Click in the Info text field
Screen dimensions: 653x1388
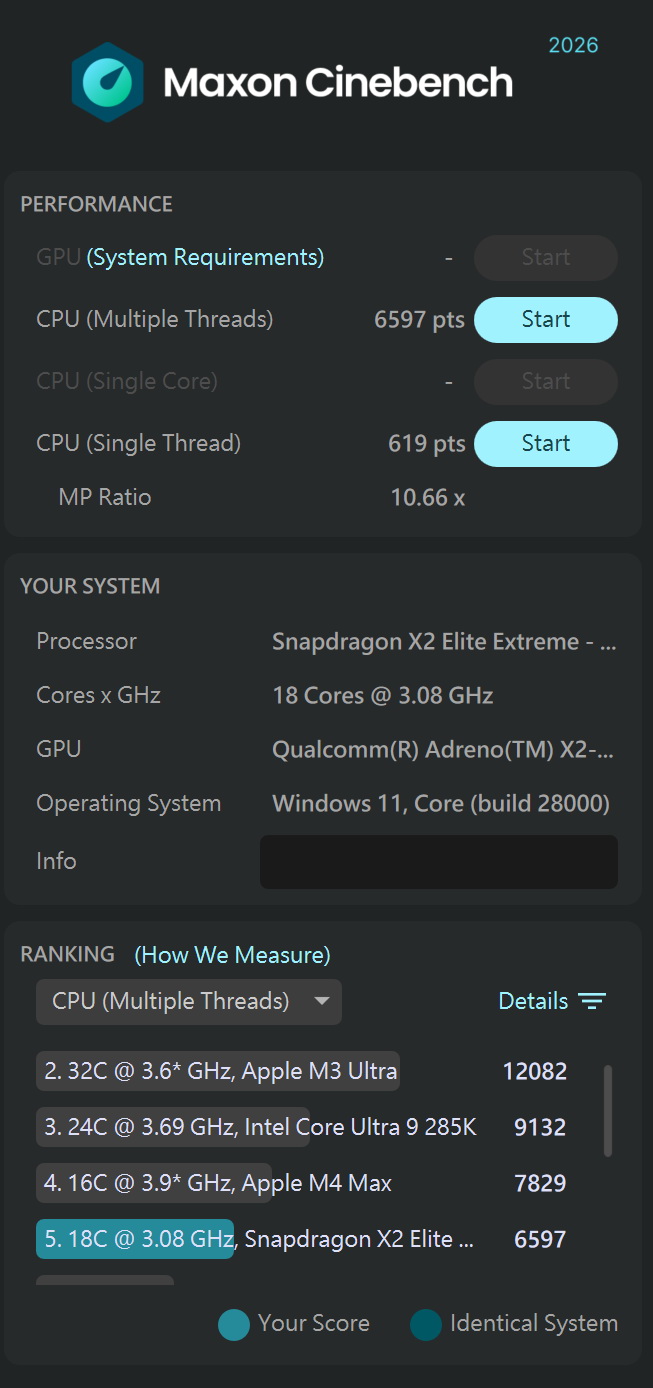pos(438,862)
